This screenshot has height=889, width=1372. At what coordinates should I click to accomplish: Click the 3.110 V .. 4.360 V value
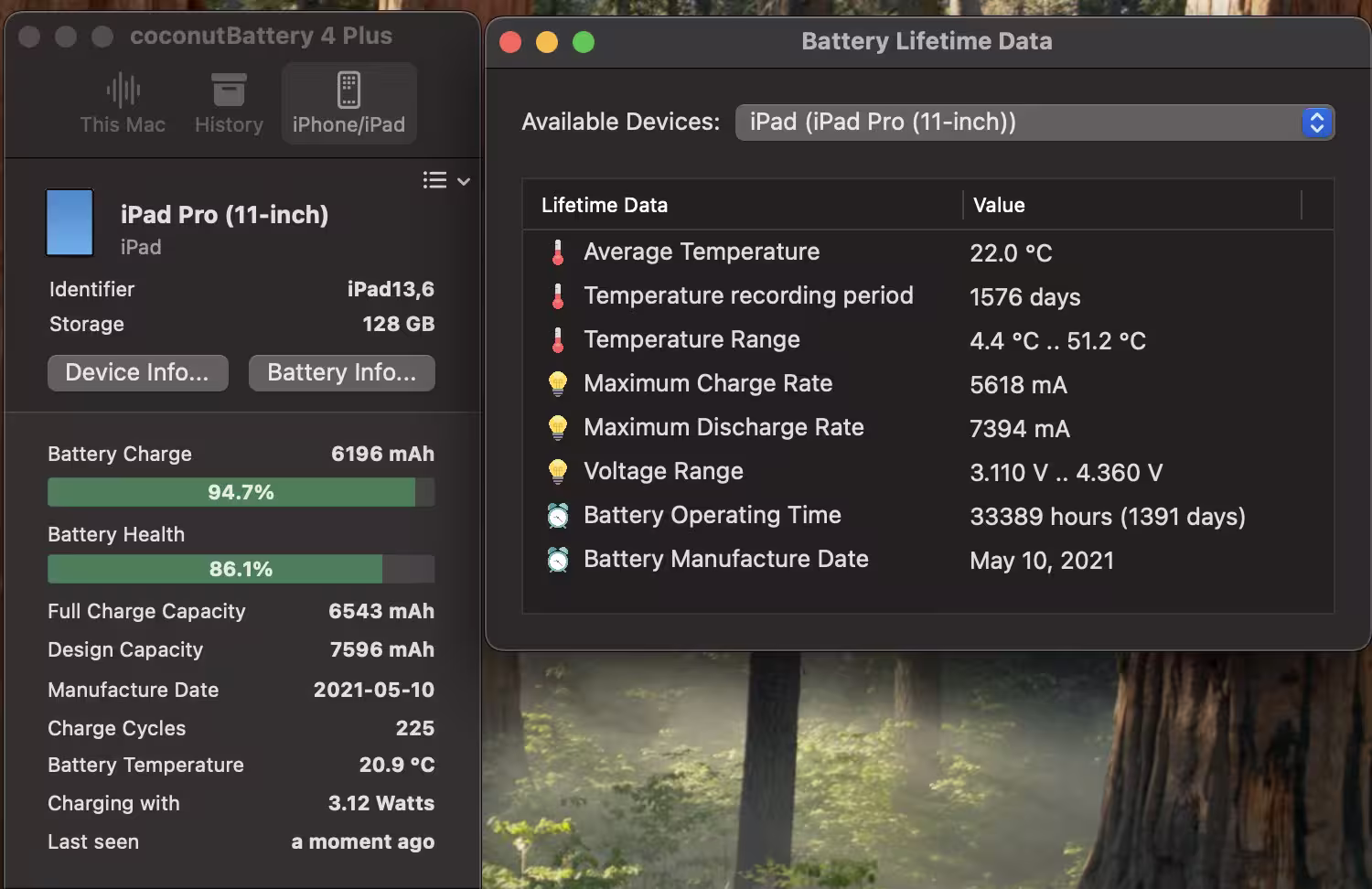click(x=1066, y=473)
